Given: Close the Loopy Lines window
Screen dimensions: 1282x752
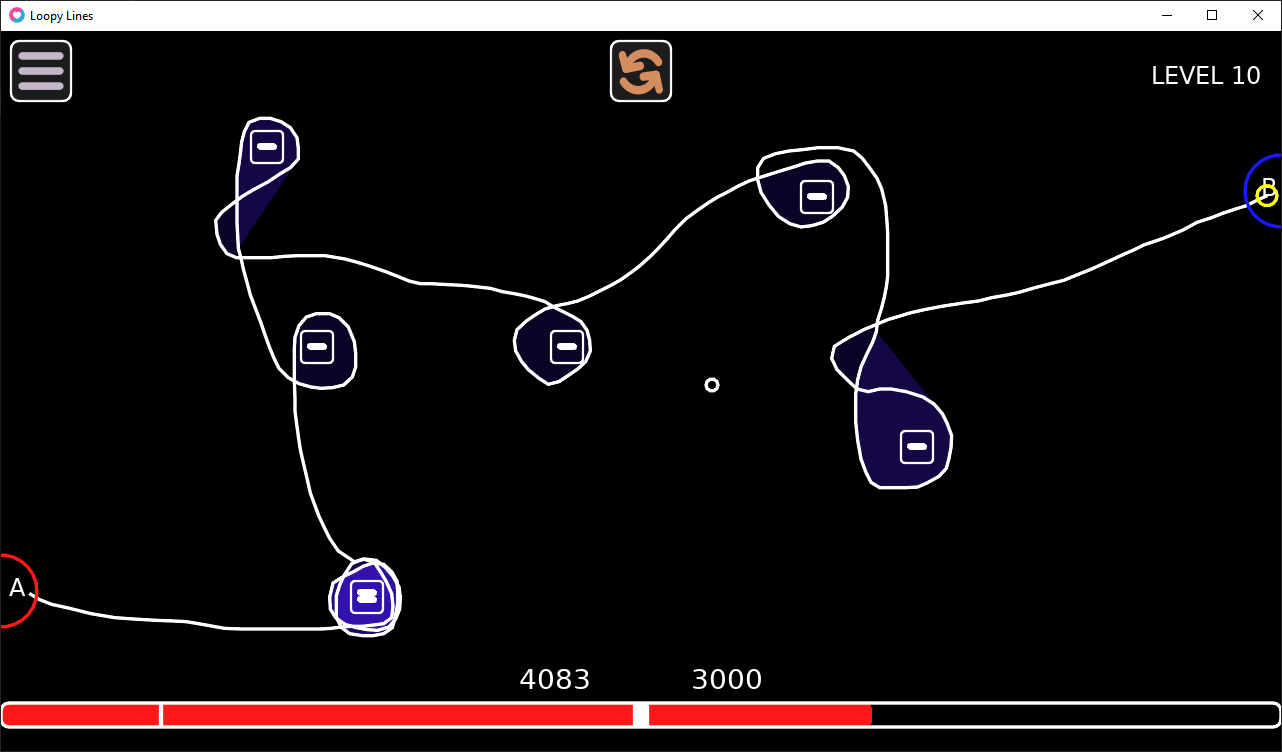Looking at the screenshot, I should (1258, 15).
